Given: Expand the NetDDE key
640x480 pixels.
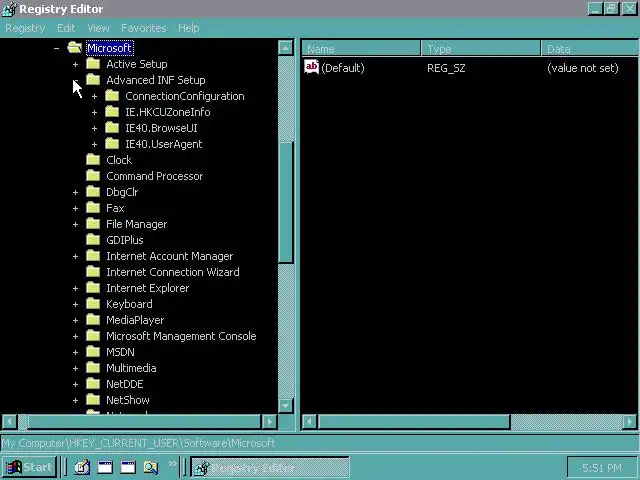Looking at the screenshot, I should tap(76, 384).
